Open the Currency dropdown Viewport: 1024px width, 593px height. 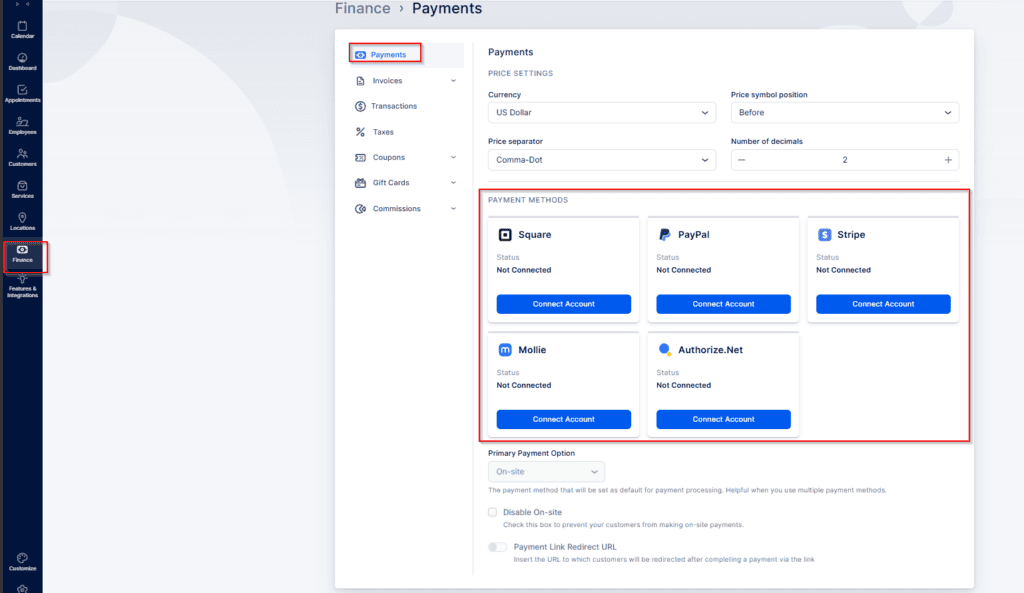coord(601,112)
